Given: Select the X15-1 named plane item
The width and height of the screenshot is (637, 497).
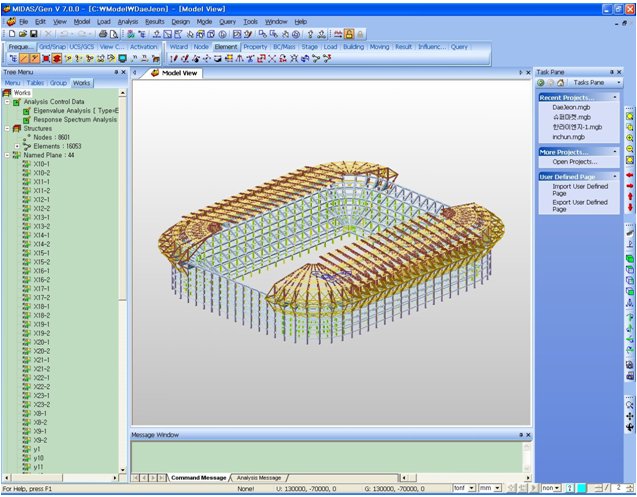Looking at the screenshot, I should pos(42,253).
